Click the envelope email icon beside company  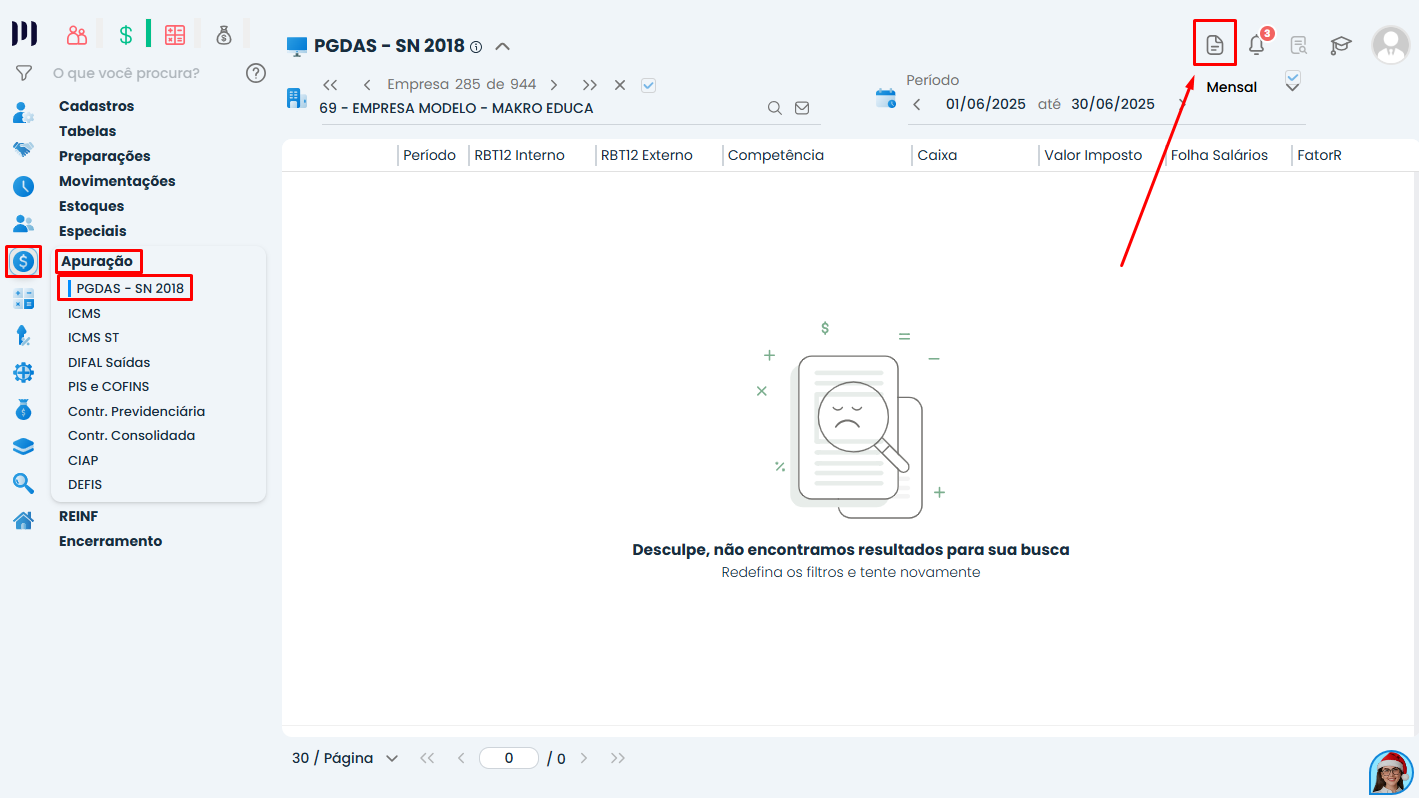click(x=802, y=108)
